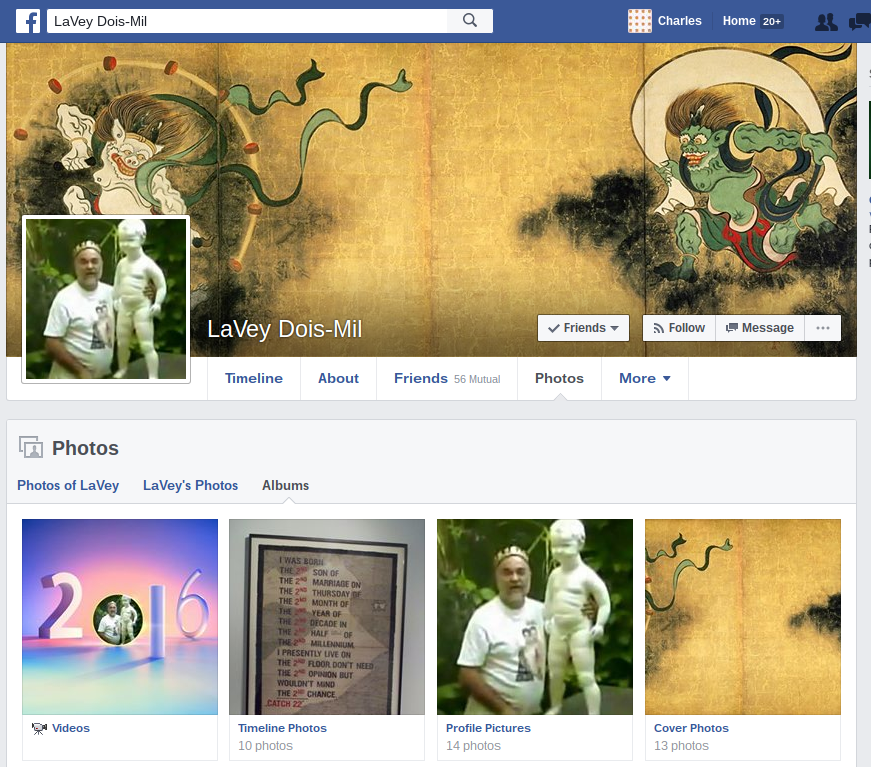This screenshot has width=871, height=767.
Task: Open the 2016 Videos album thumbnail
Action: (120, 616)
